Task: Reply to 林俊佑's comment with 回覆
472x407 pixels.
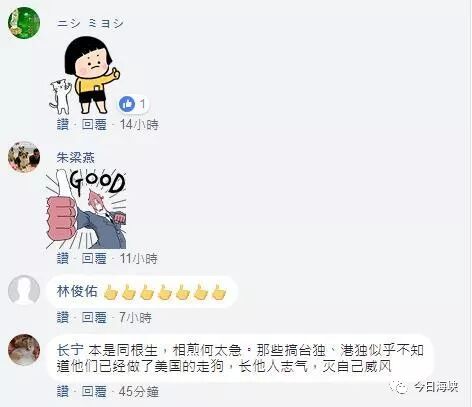Action: (x=94, y=317)
